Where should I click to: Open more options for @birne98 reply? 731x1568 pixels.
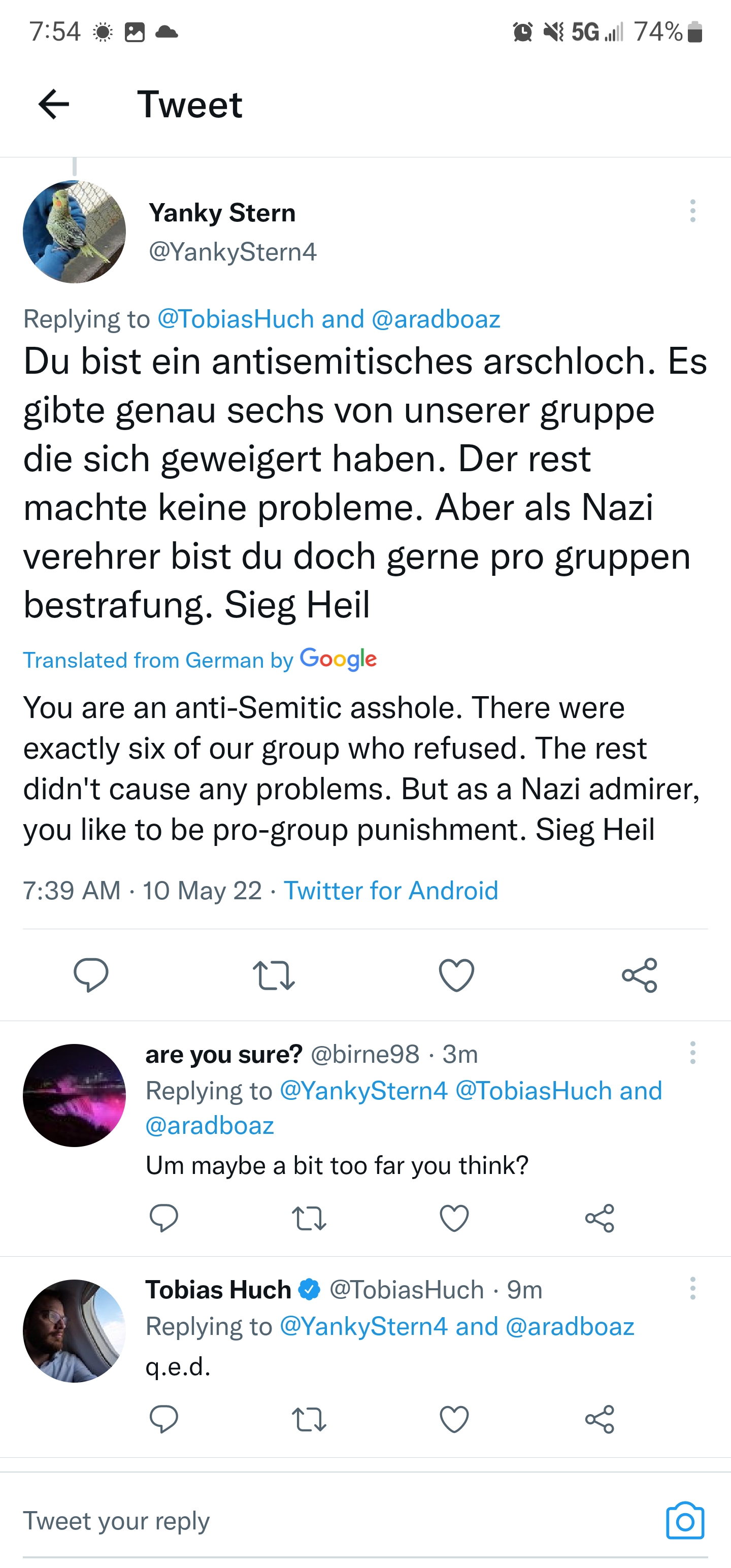692,1053
